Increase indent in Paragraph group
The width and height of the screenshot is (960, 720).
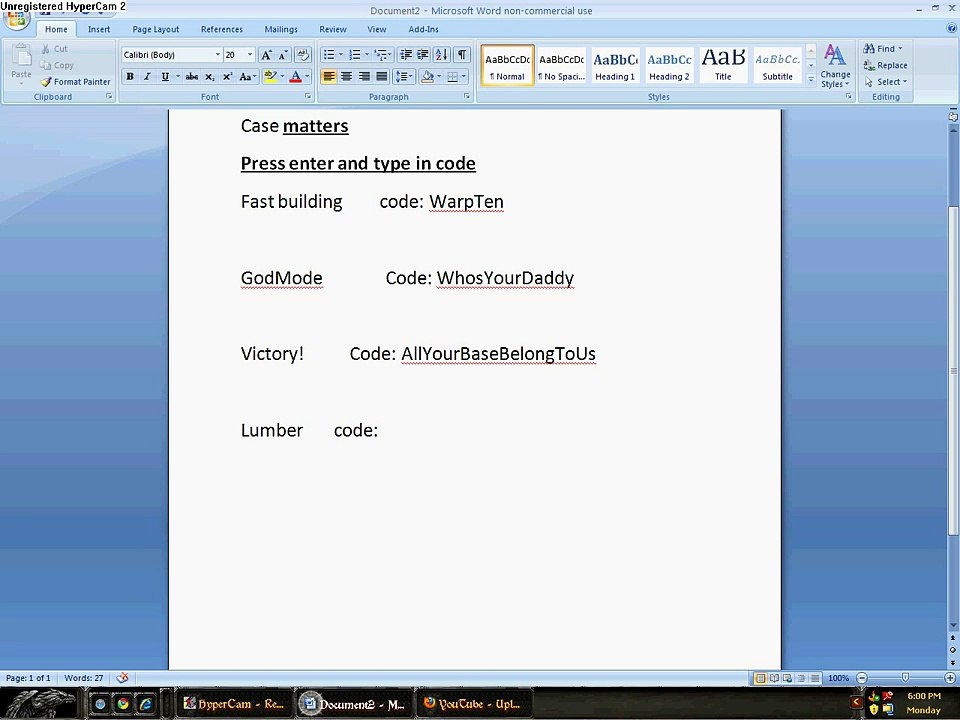tap(422, 55)
